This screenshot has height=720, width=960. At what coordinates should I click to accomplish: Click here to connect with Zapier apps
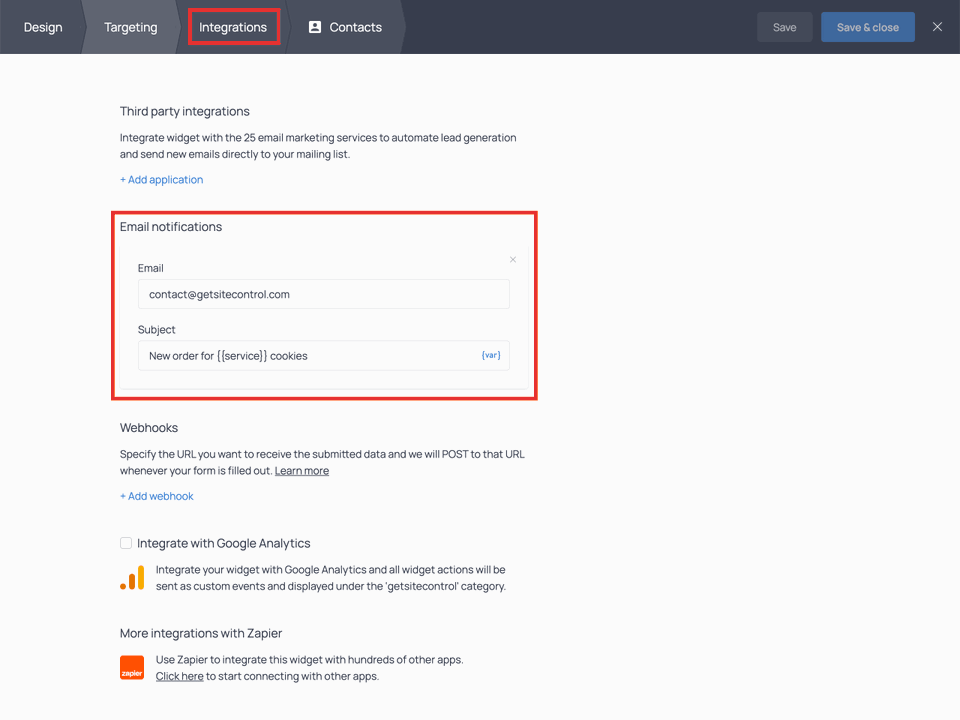(x=178, y=675)
